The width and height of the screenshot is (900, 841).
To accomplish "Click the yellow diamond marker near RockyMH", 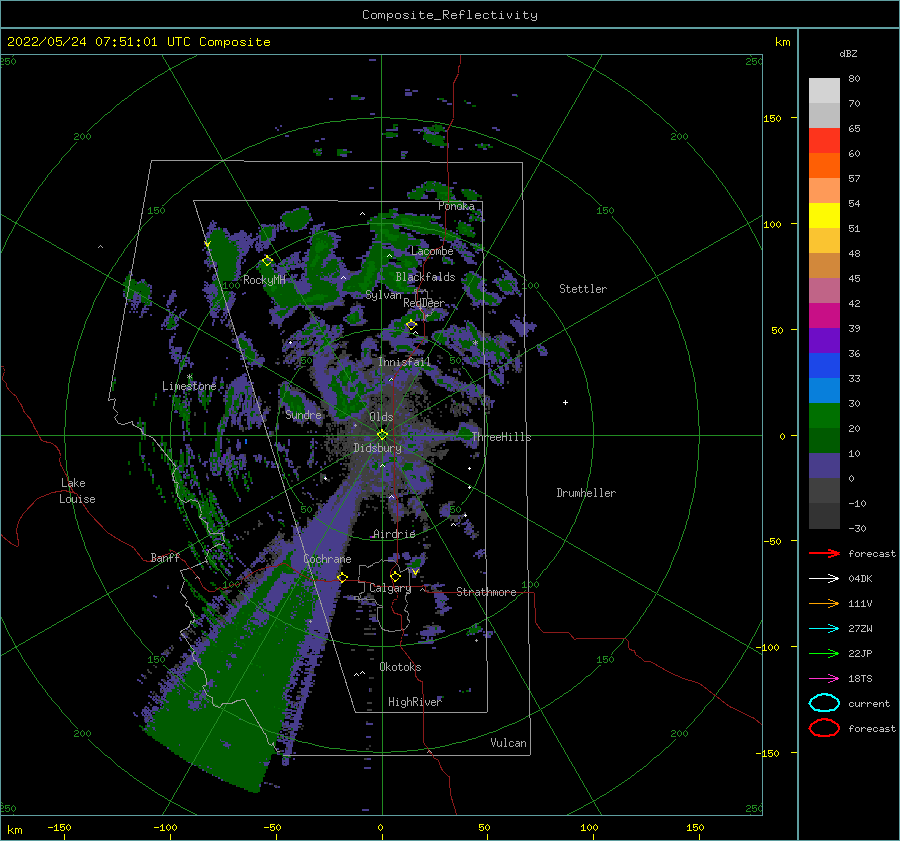I will [267, 261].
